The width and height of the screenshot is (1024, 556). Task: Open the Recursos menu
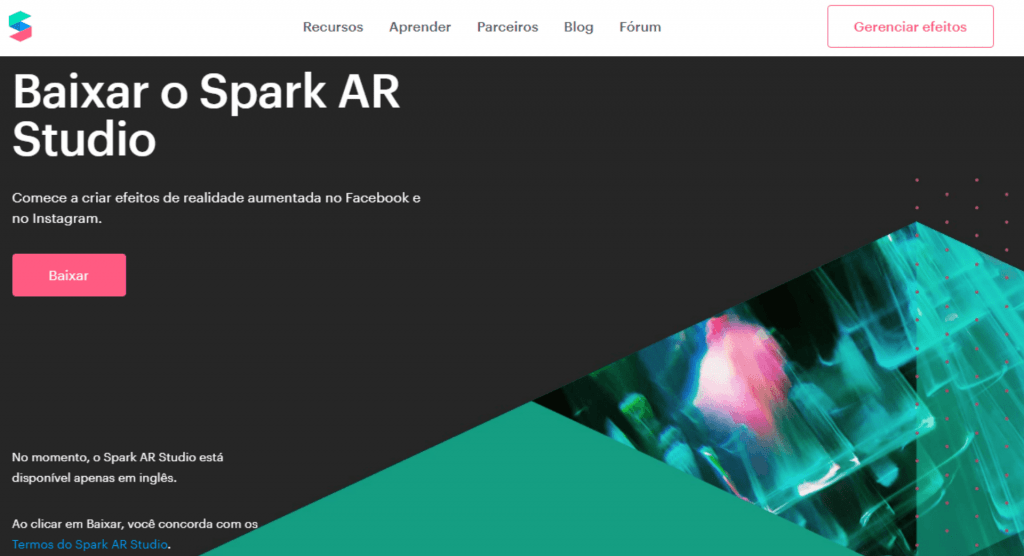[332, 27]
